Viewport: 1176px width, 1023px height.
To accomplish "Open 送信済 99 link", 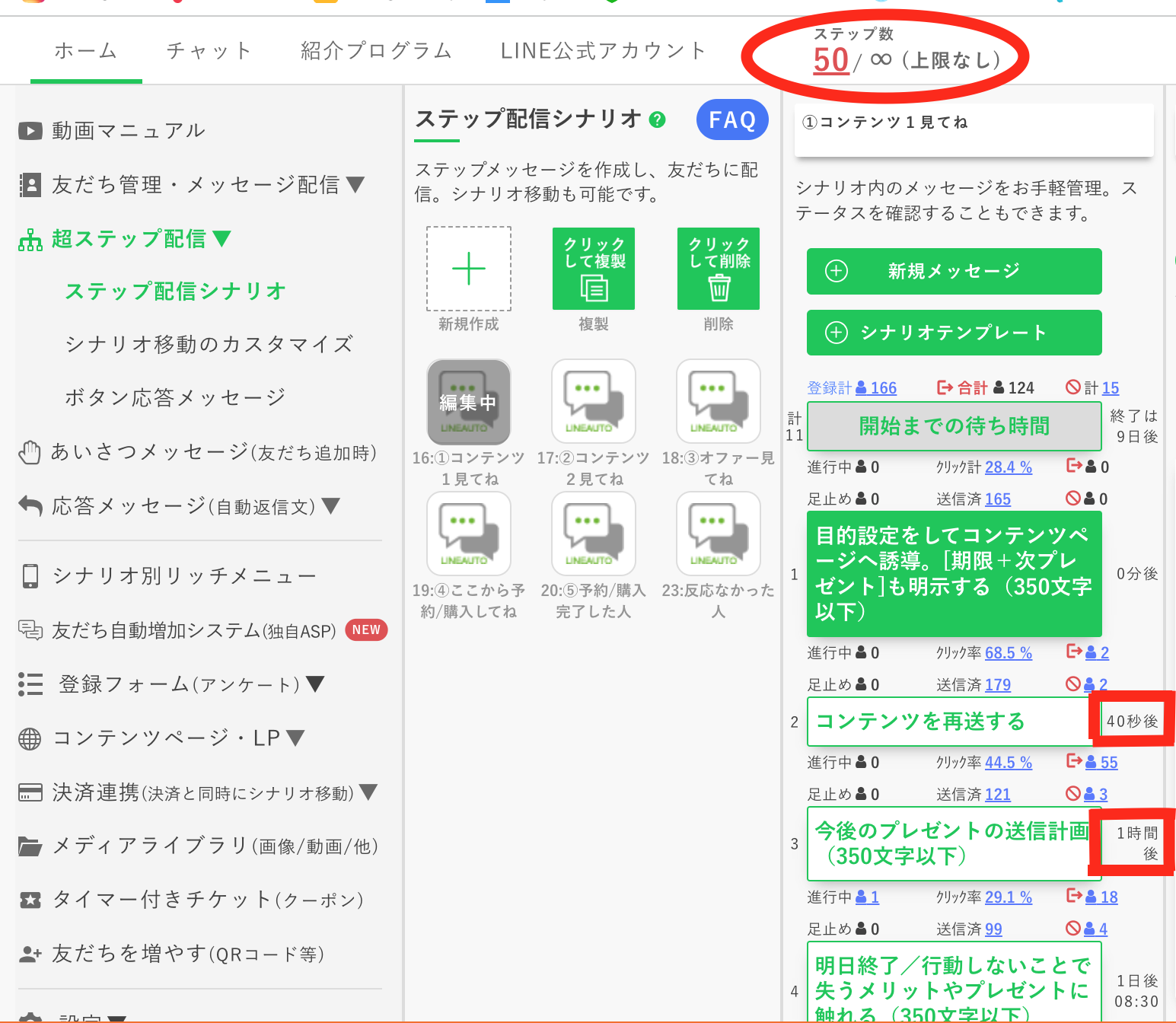I will [993, 929].
